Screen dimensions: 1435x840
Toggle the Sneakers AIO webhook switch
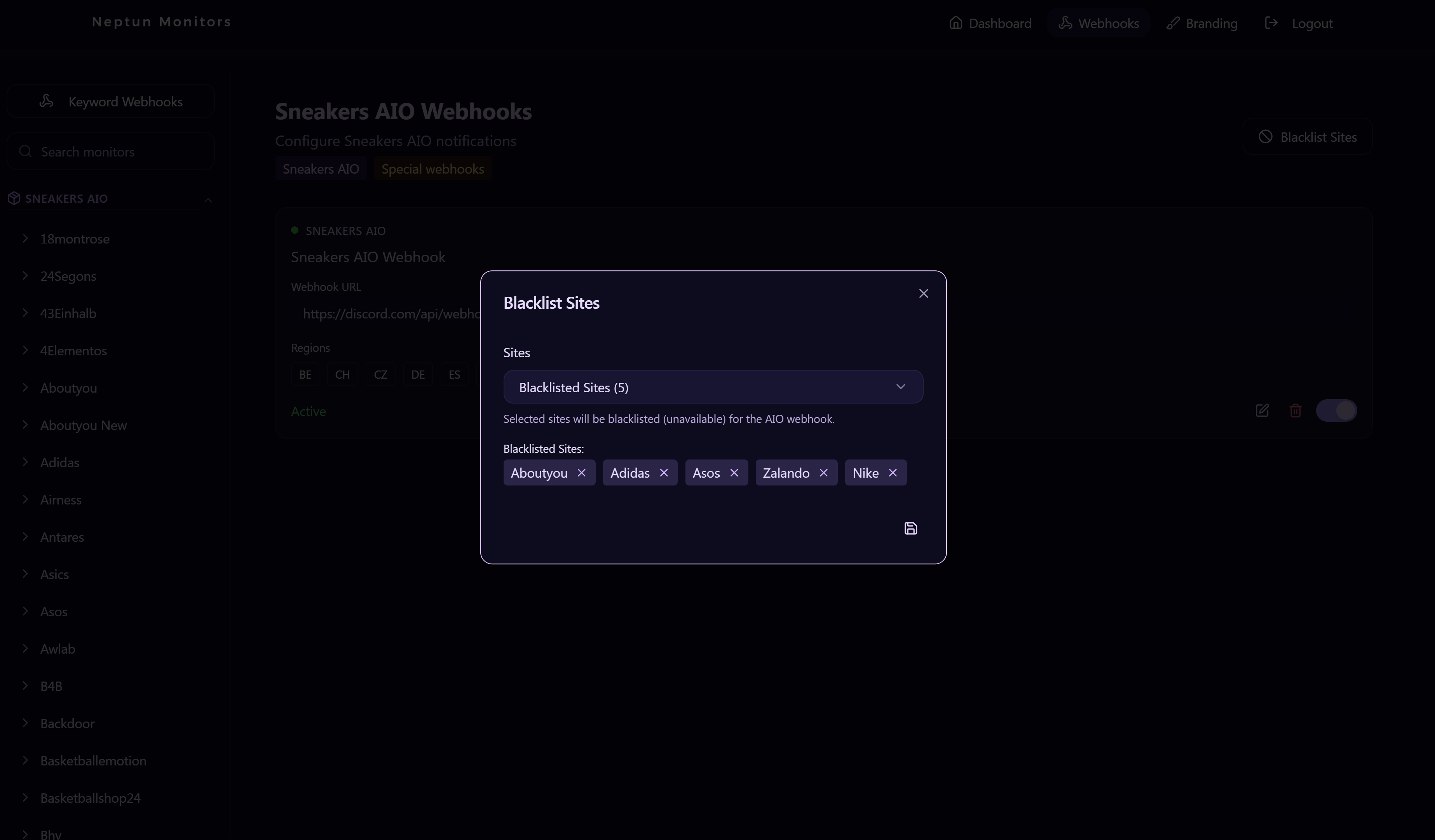(1336, 410)
